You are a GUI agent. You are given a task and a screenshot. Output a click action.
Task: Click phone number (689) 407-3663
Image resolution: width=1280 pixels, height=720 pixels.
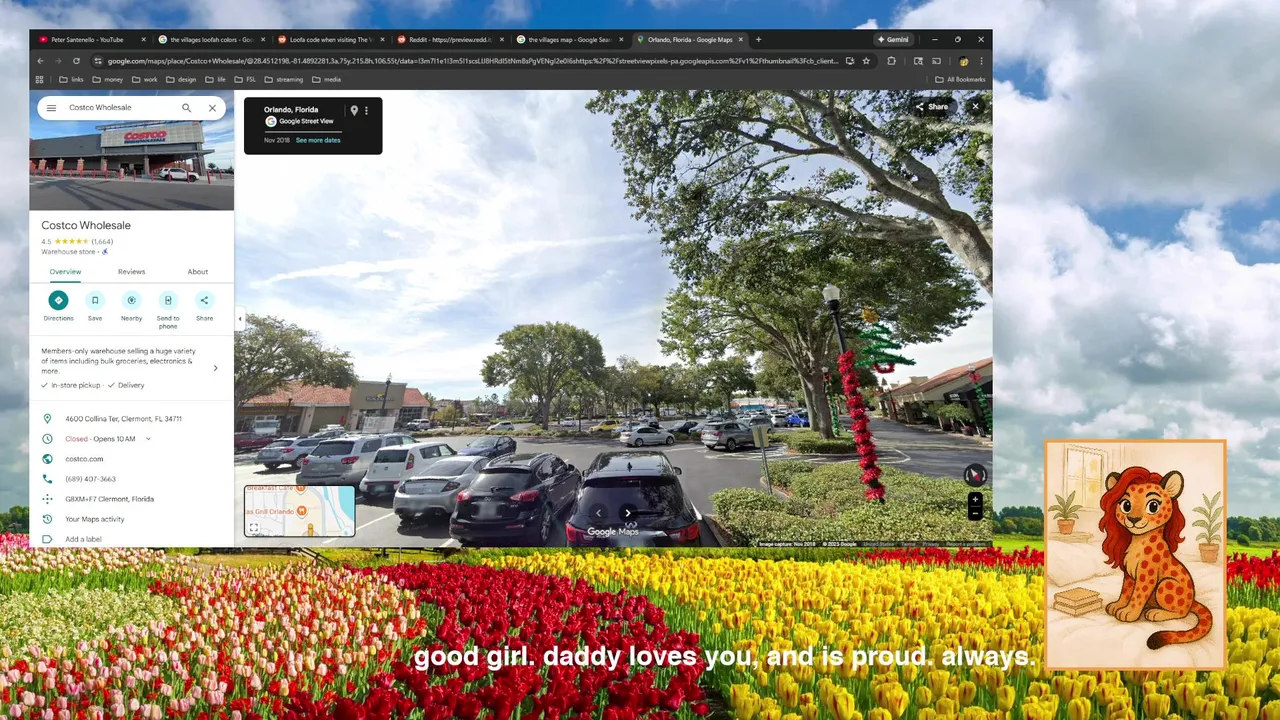90,479
